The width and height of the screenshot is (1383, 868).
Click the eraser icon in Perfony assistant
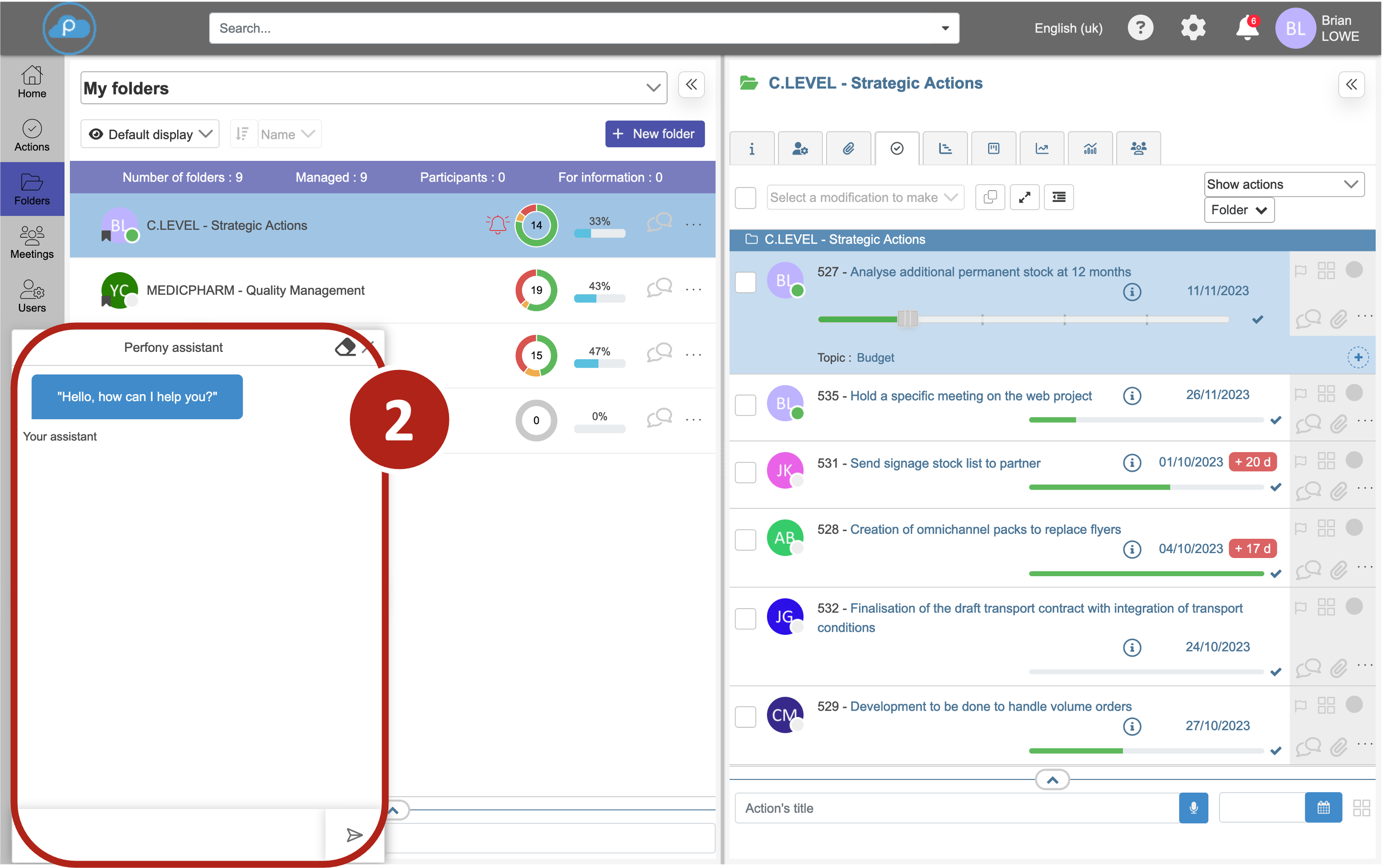[x=345, y=347]
